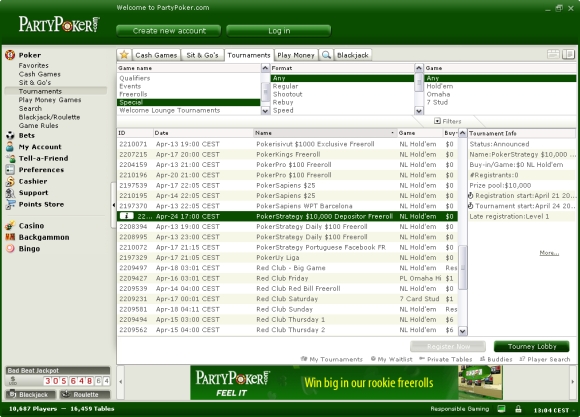Click the monitor icon in status bar

502,409
